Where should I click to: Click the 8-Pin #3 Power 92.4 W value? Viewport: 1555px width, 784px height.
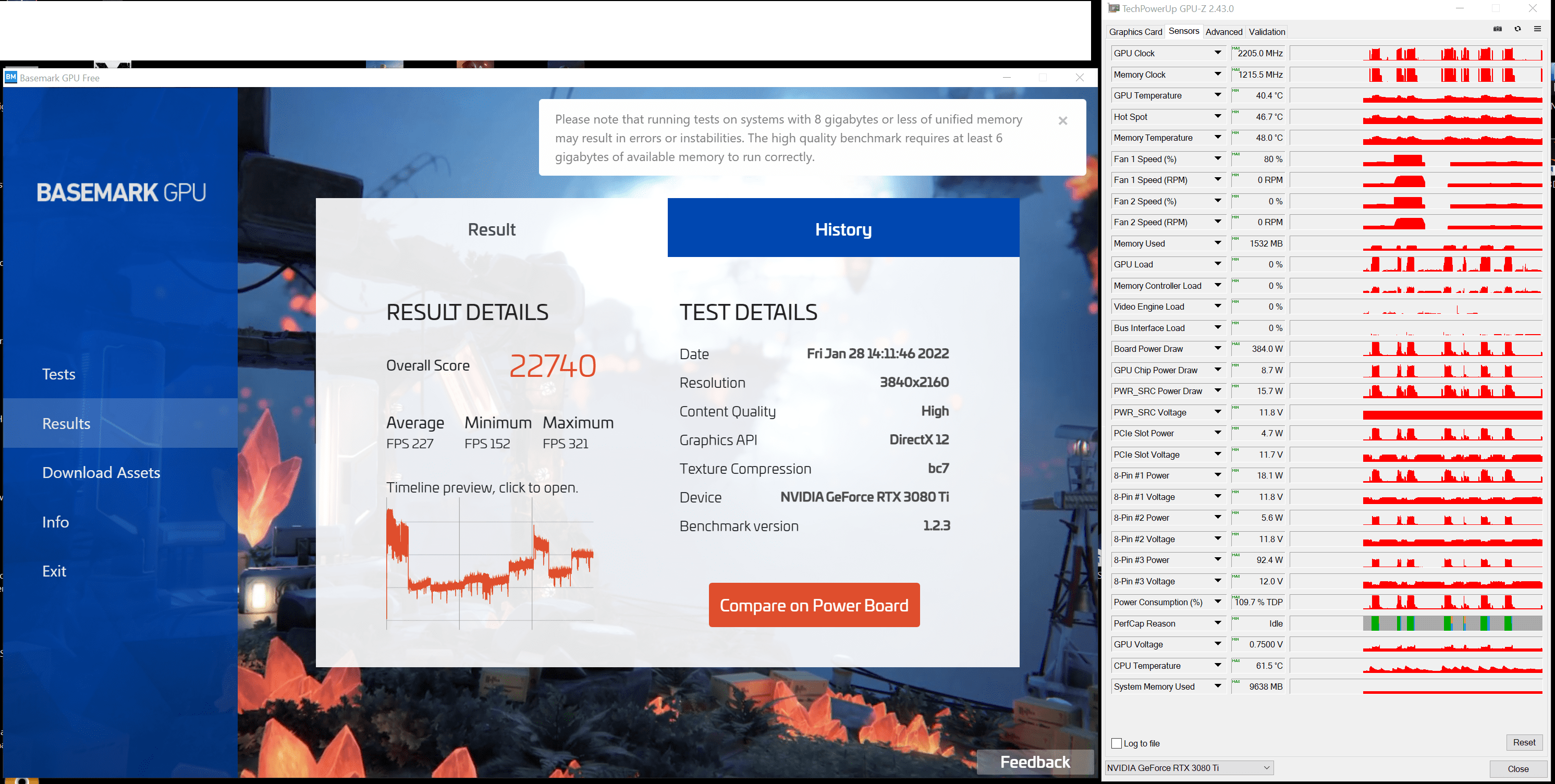pos(1259,560)
